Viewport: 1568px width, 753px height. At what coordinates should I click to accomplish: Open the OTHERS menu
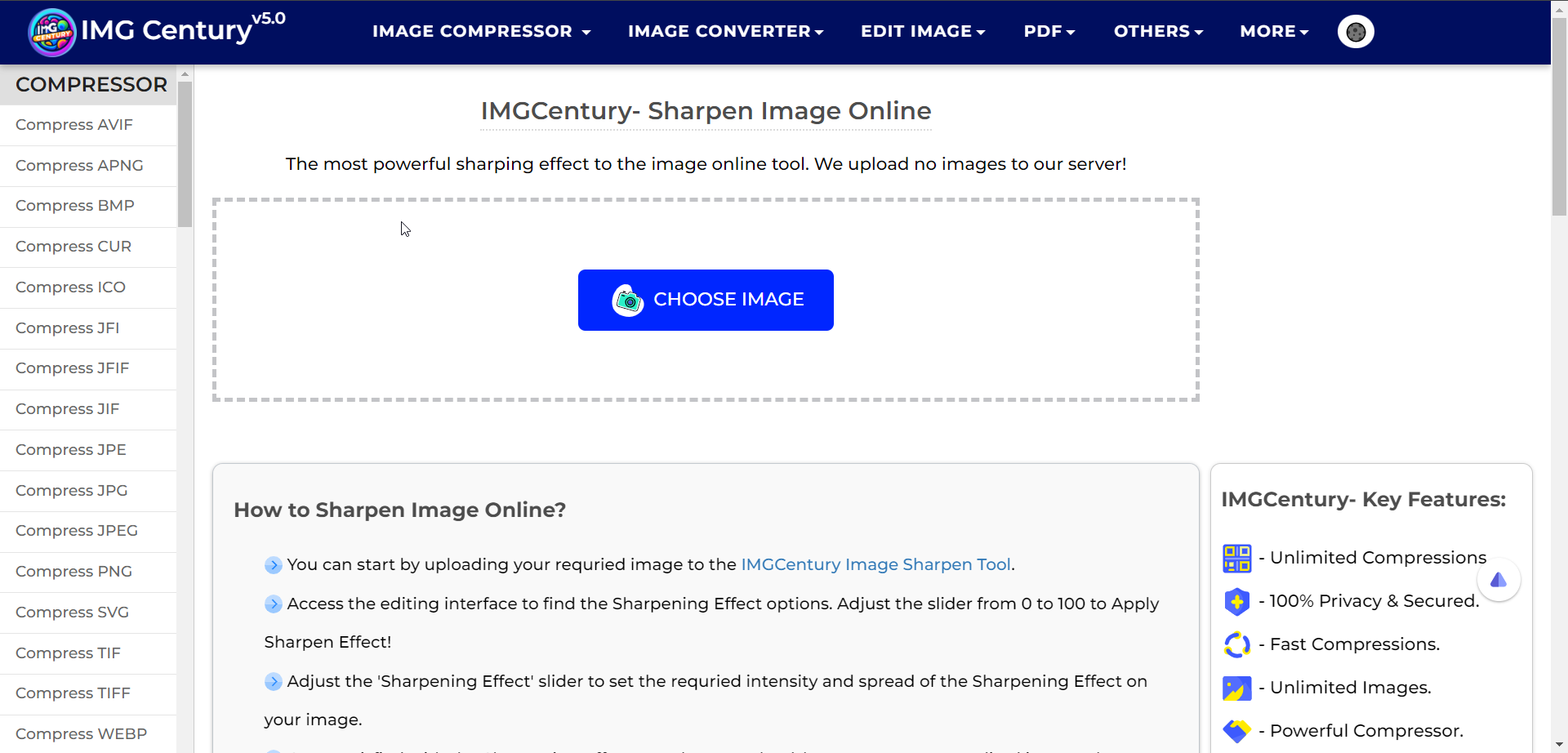[x=1158, y=32]
